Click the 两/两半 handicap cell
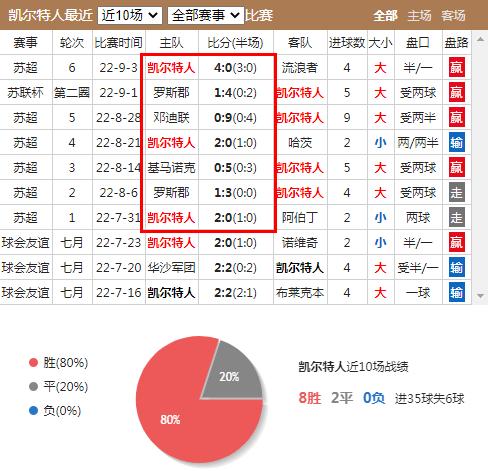 pyautogui.click(x=418, y=143)
